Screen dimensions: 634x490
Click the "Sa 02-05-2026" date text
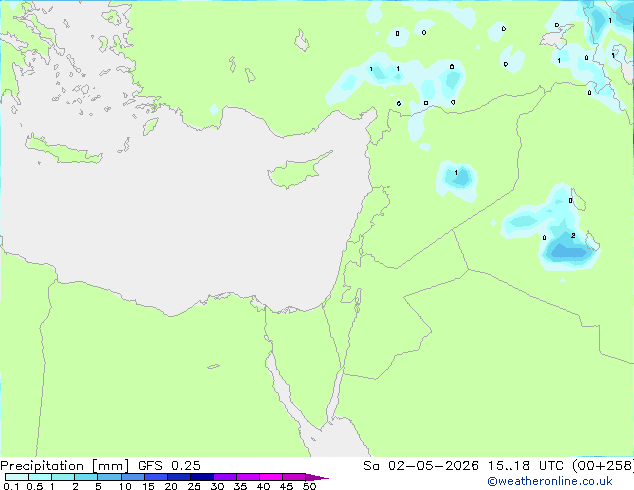pos(421,466)
